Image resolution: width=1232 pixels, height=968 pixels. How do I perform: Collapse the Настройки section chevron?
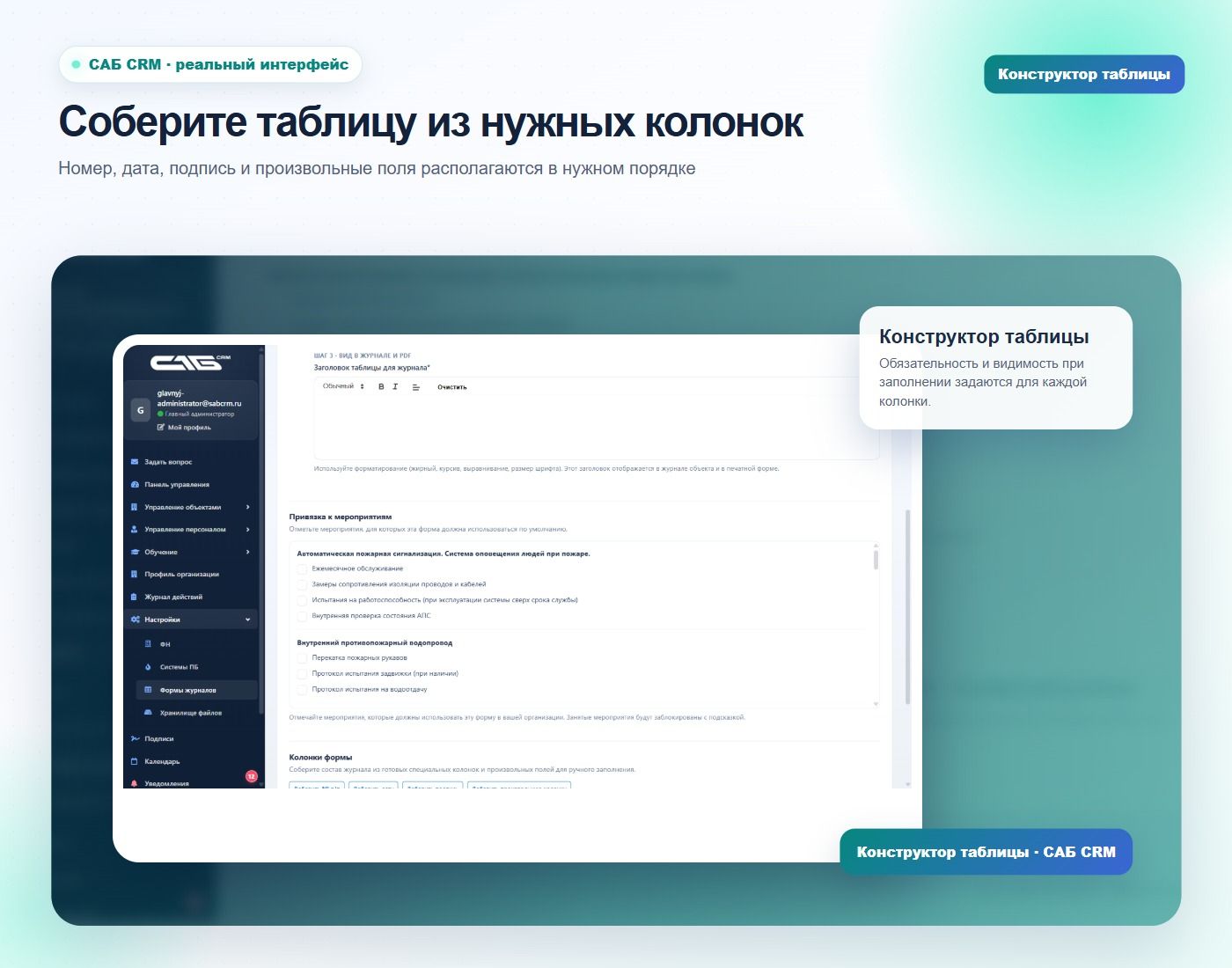pyautogui.click(x=248, y=620)
